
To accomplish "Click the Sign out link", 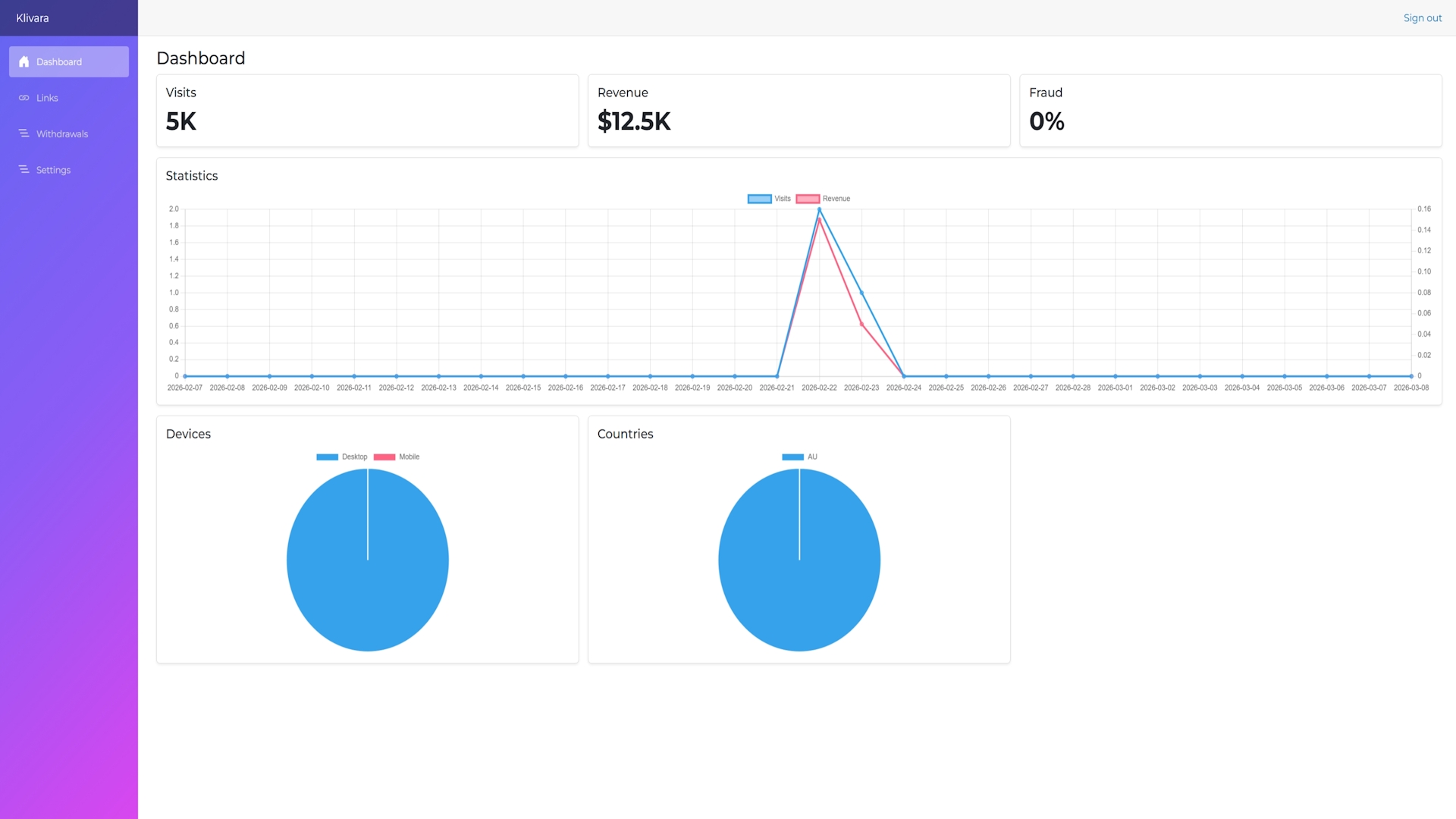I will tap(1422, 18).
